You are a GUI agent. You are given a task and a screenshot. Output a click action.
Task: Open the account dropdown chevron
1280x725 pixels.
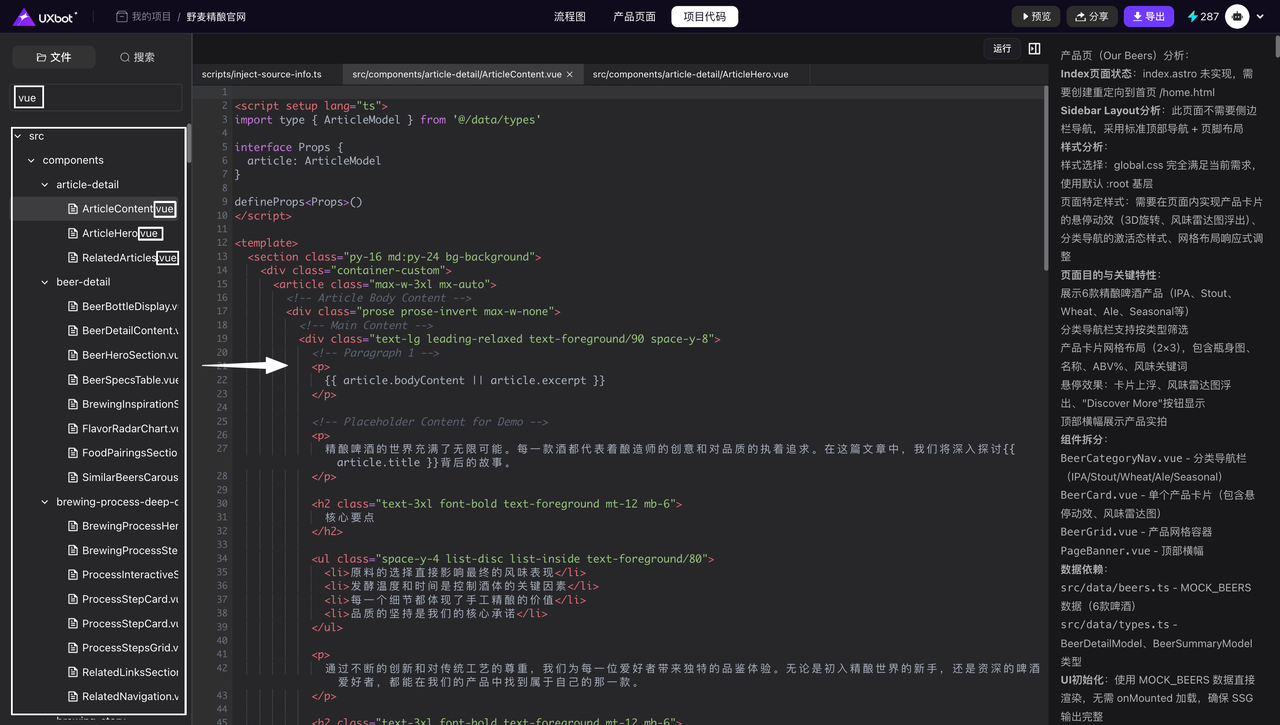click(1262, 17)
